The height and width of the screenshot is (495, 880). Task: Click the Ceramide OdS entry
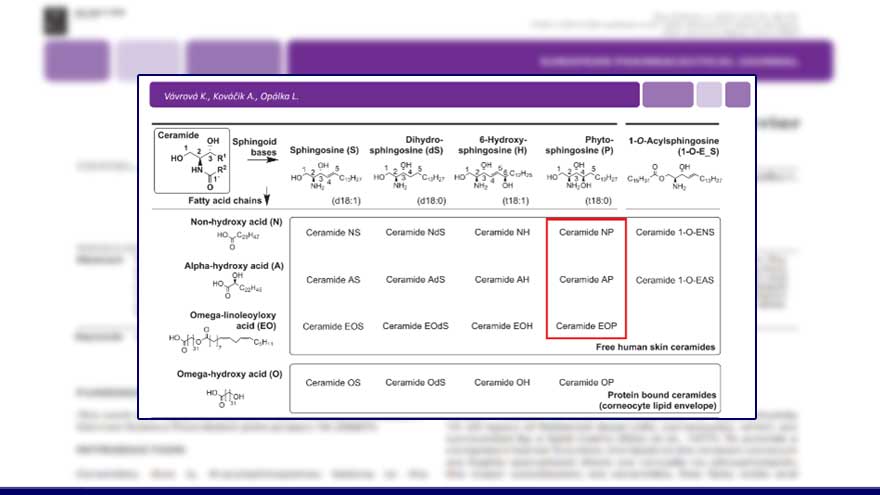point(415,382)
